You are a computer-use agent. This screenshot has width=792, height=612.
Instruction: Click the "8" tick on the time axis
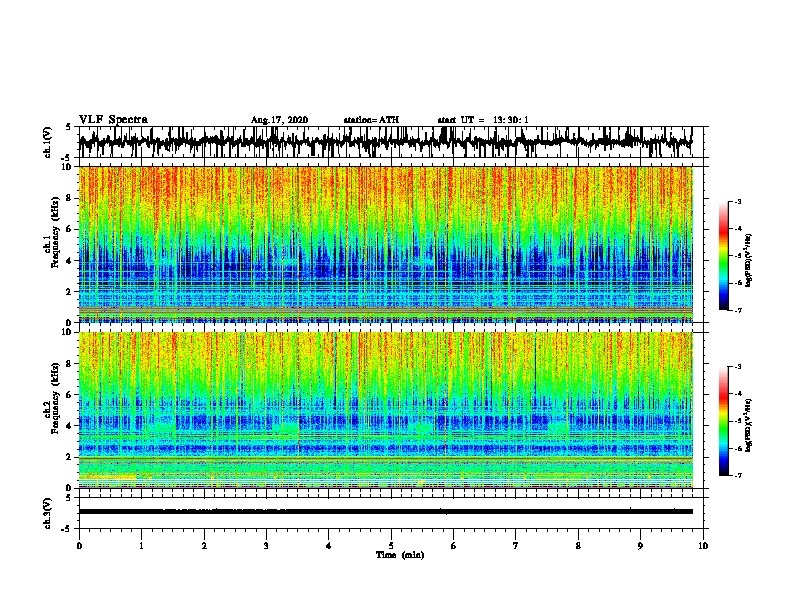click(x=578, y=546)
